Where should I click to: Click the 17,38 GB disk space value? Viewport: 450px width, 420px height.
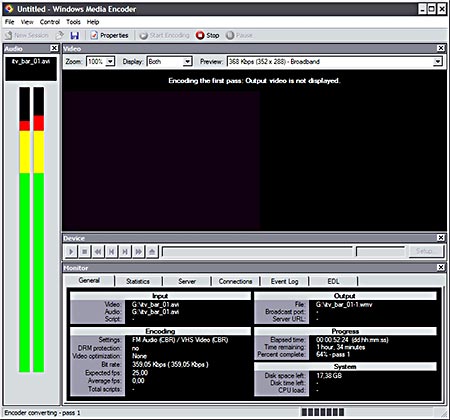[x=329, y=376]
